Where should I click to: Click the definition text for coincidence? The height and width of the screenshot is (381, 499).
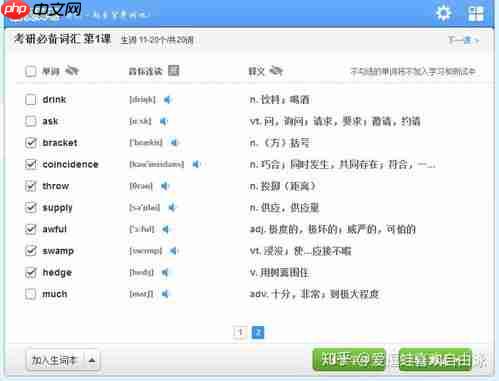[342, 164]
